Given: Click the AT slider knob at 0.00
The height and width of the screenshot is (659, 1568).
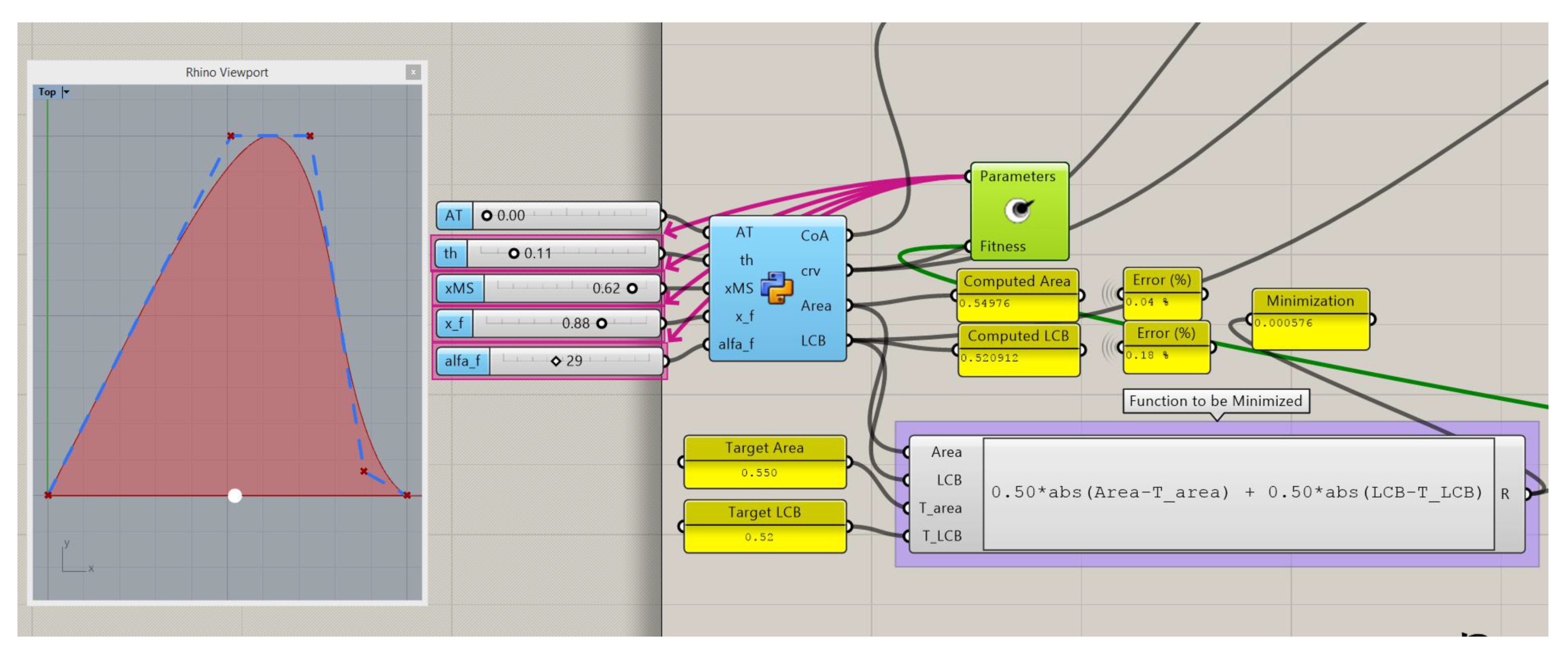Looking at the screenshot, I should click(x=486, y=216).
